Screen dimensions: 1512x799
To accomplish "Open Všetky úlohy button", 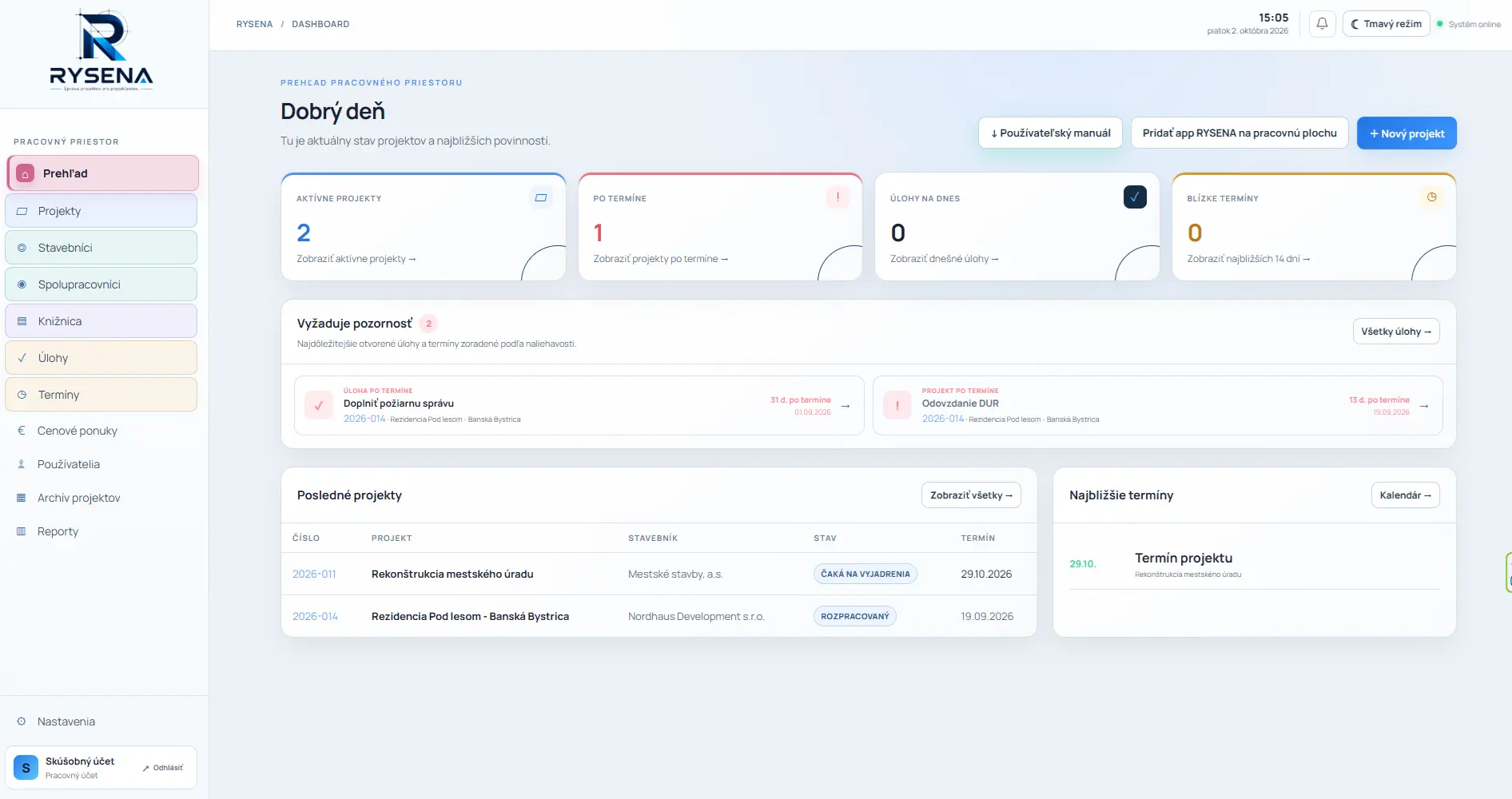I will [1396, 332].
